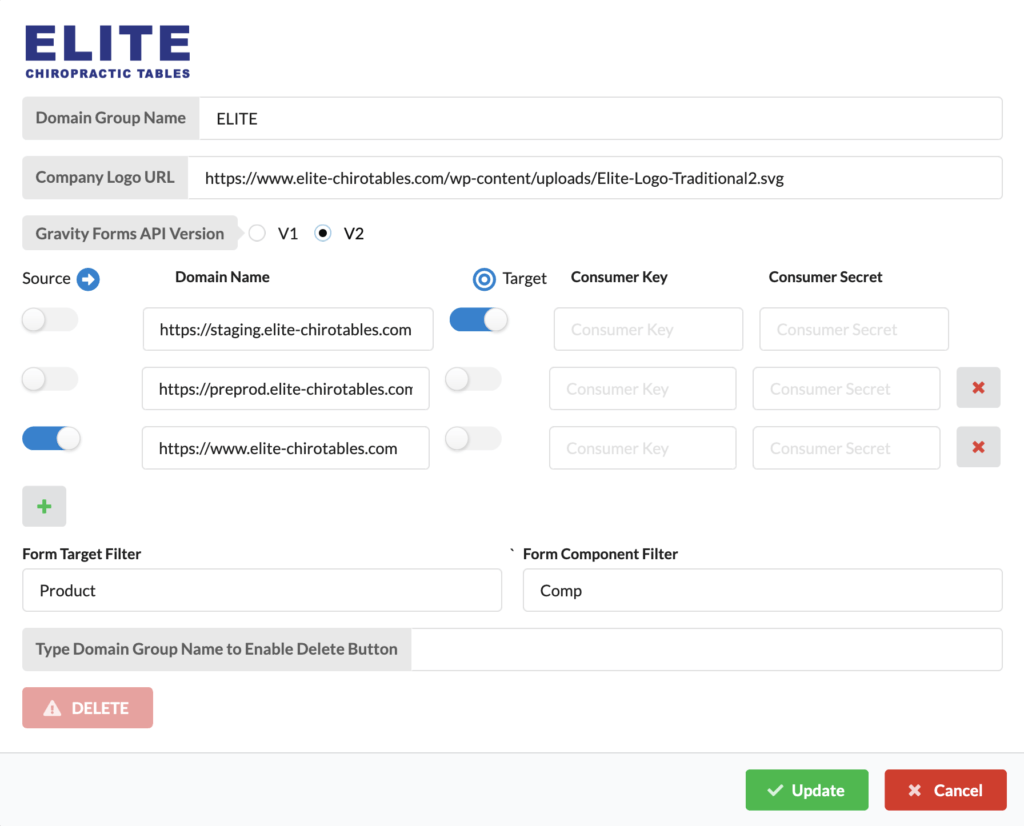
Task: Click the Domain Name column header
Action: click(x=222, y=277)
